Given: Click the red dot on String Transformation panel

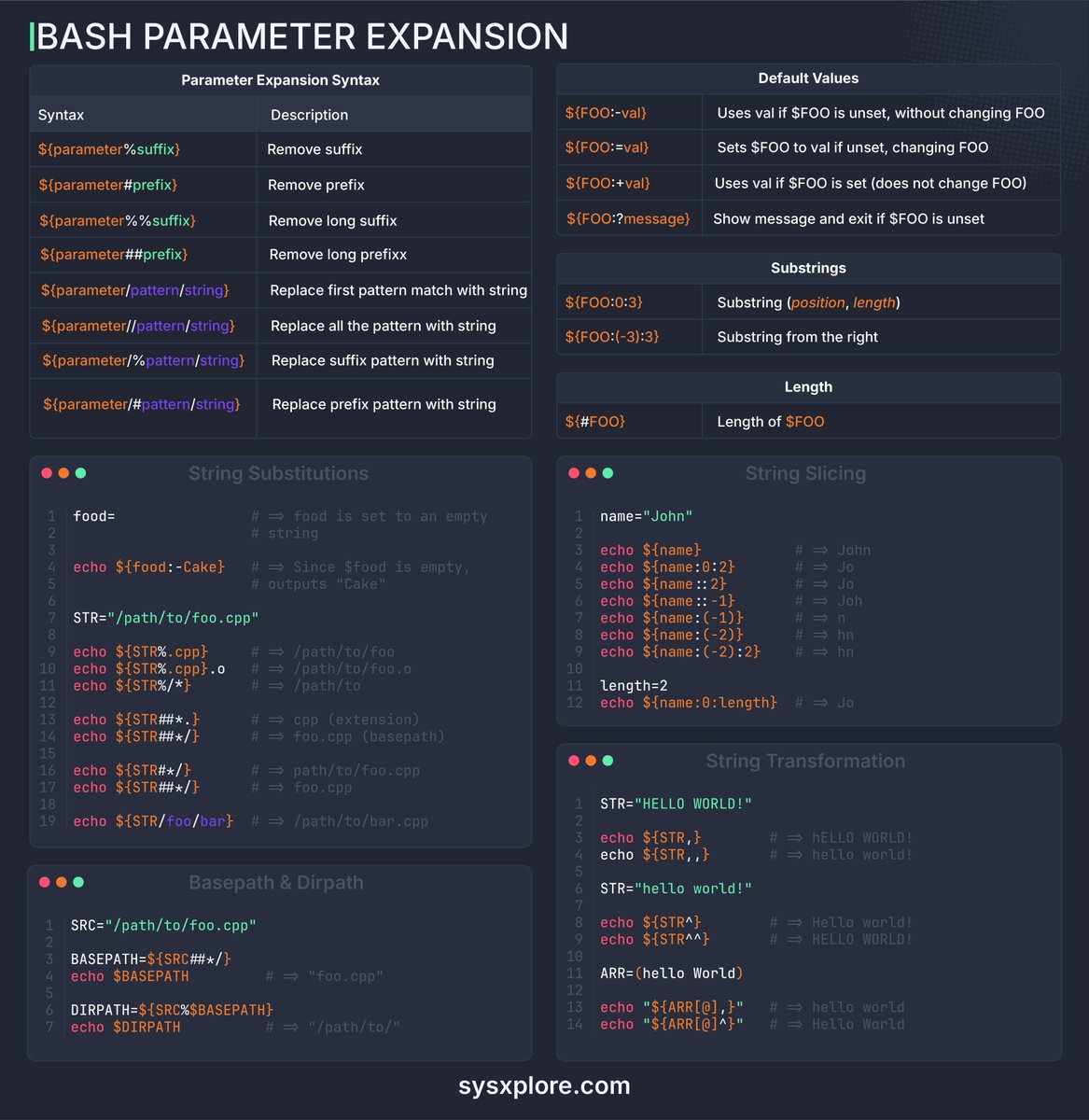Looking at the screenshot, I should coord(573,761).
